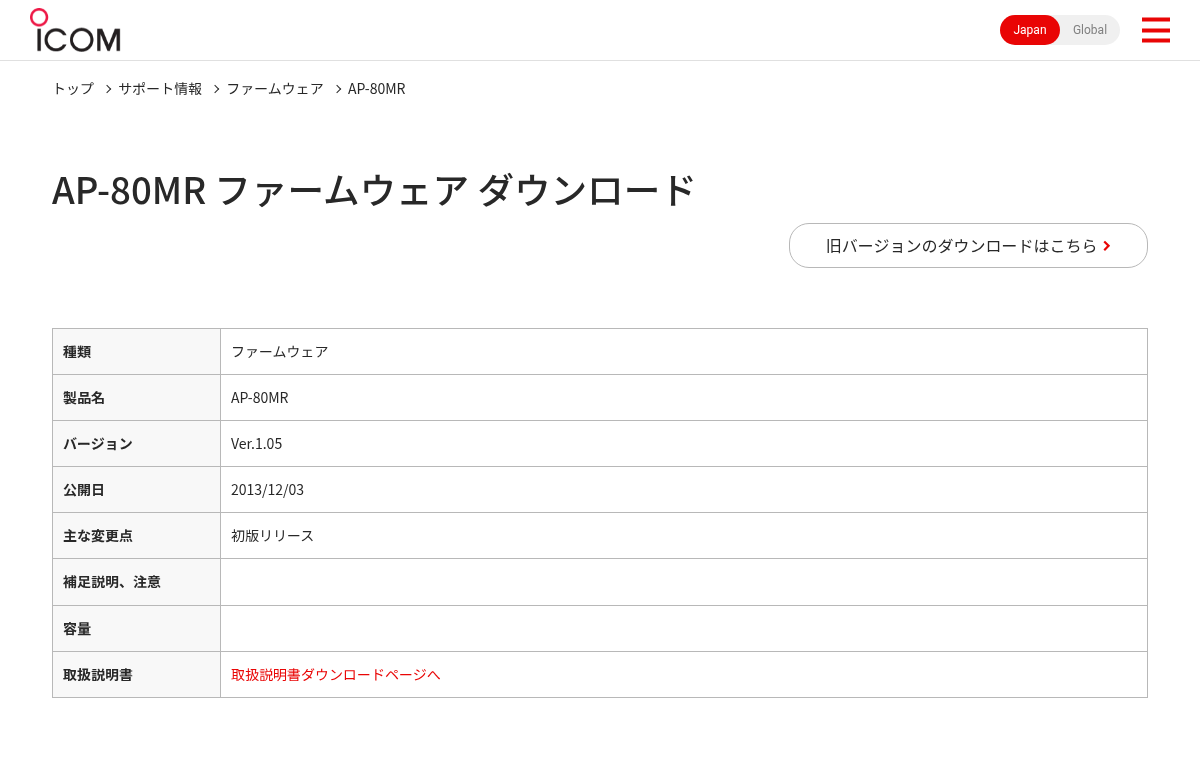
Task: Click the 製品名 AP-80MR value cell
Action: pyautogui.click(x=684, y=397)
